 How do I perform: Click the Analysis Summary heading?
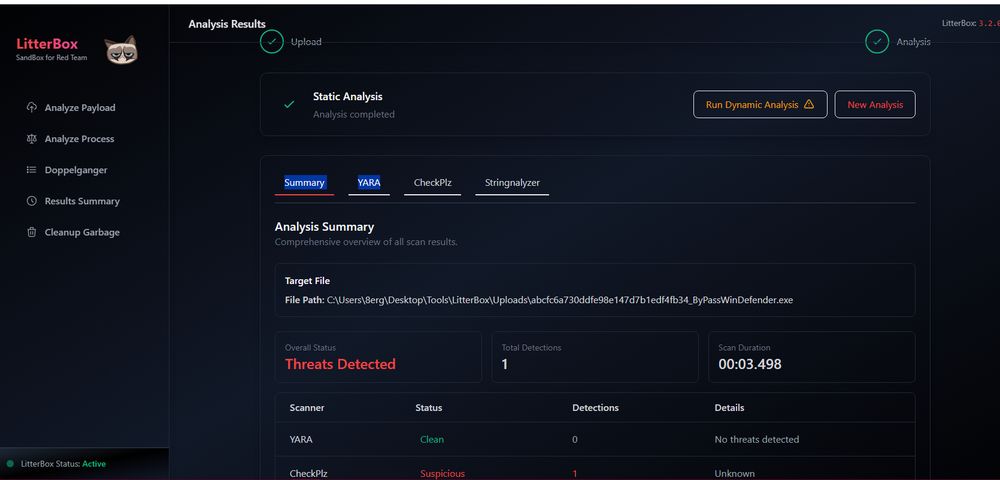(325, 227)
